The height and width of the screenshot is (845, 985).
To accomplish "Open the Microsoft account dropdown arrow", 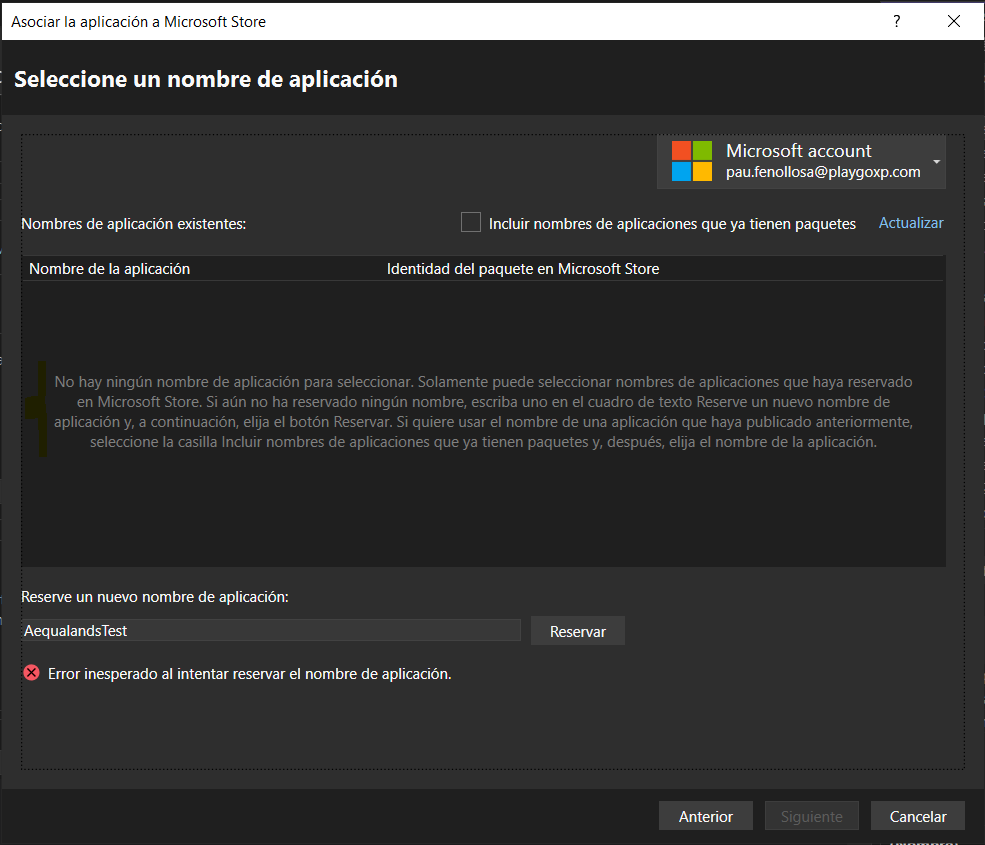I will point(937,162).
